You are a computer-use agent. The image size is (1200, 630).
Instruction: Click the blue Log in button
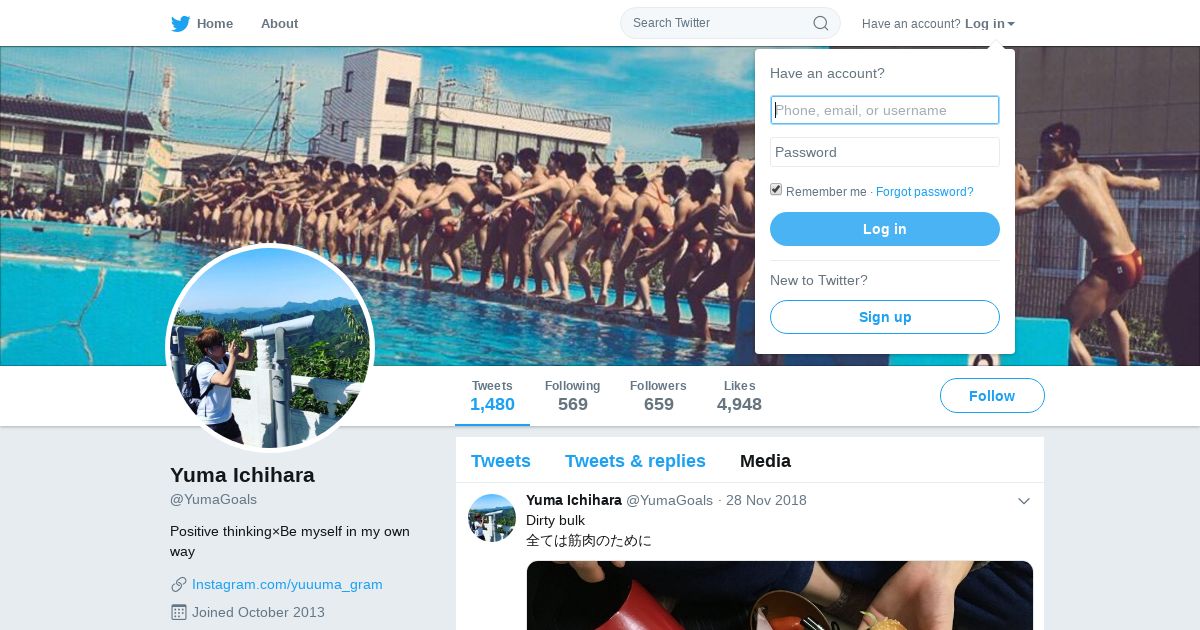coord(885,229)
